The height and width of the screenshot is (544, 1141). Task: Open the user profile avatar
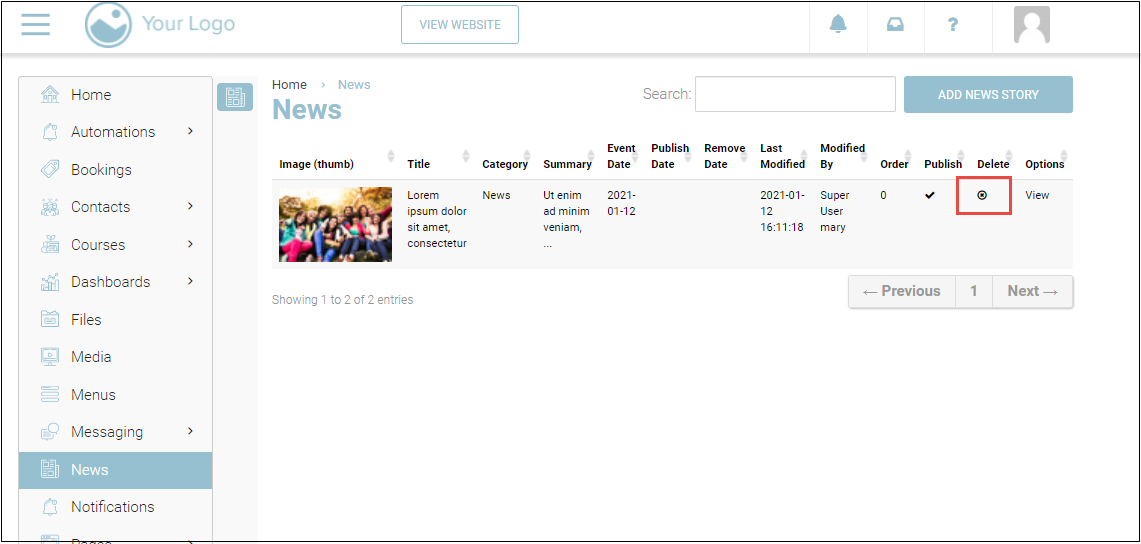1031,25
